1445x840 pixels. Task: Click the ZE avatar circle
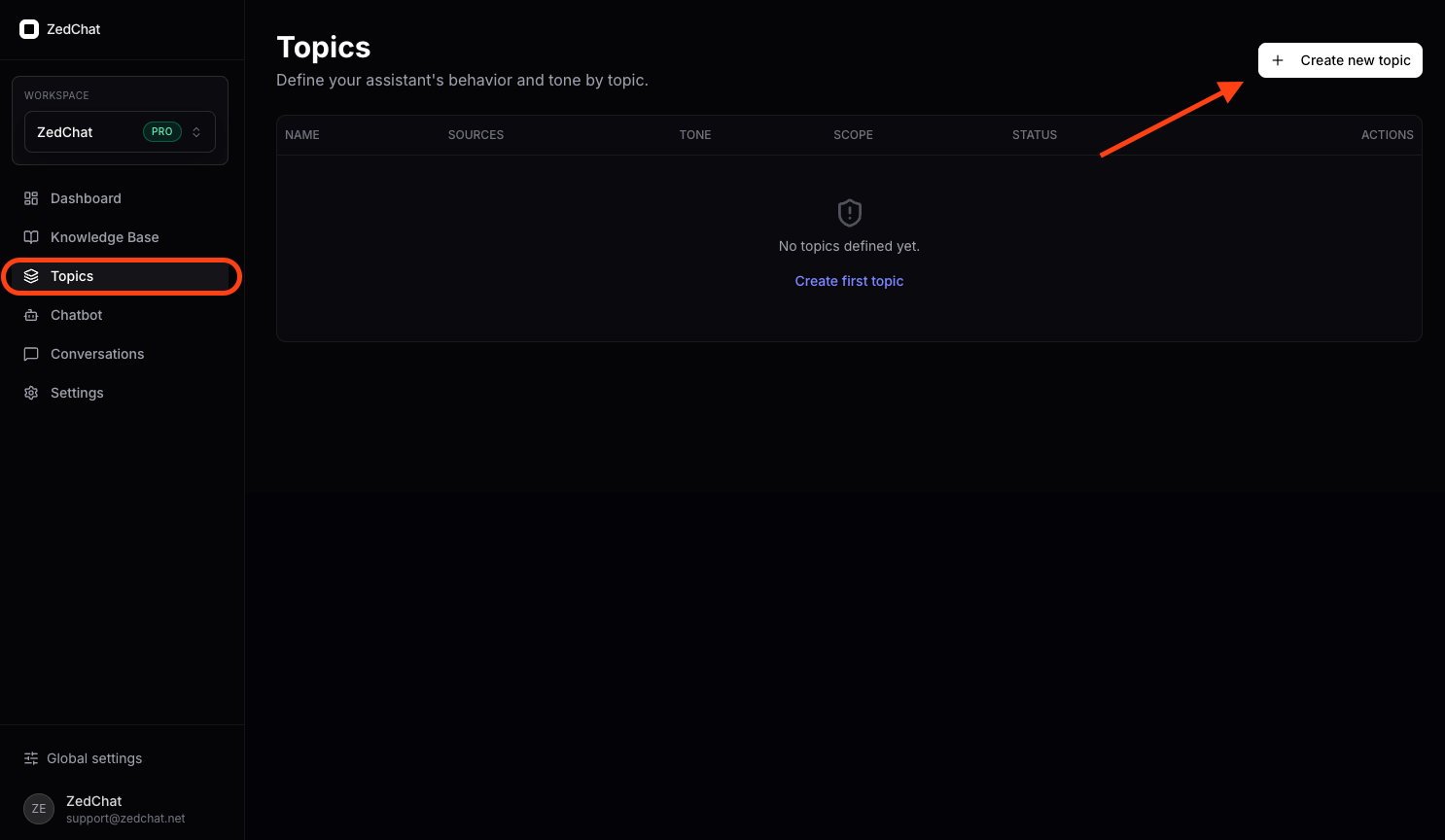point(38,808)
